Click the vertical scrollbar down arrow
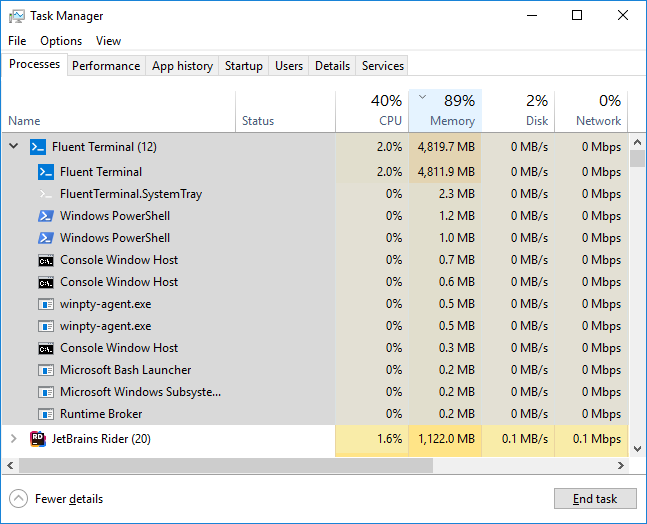The height and width of the screenshot is (524, 647). coord(638,448)
